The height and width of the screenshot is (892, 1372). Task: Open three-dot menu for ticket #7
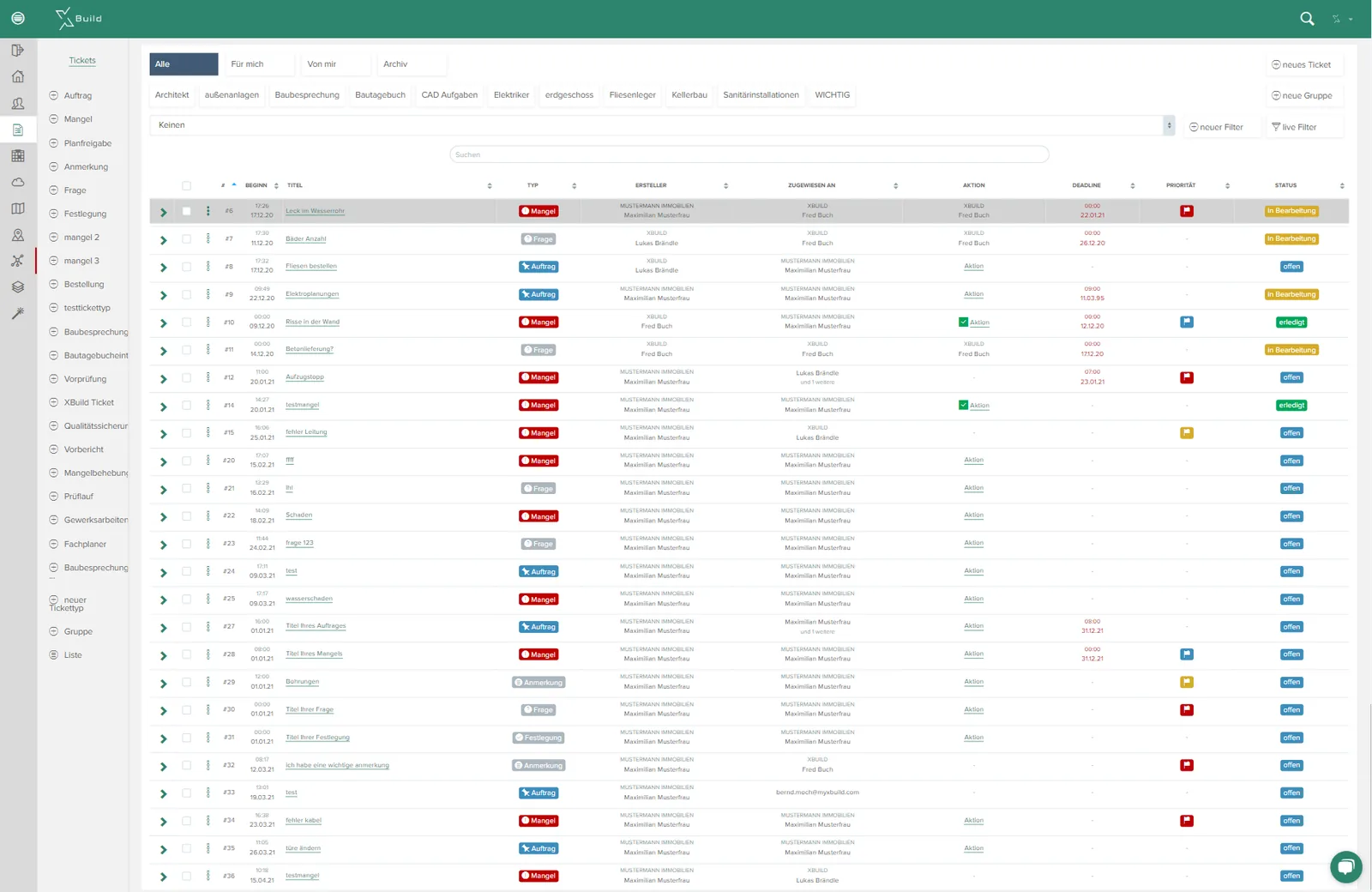click(x=208, y=238)
